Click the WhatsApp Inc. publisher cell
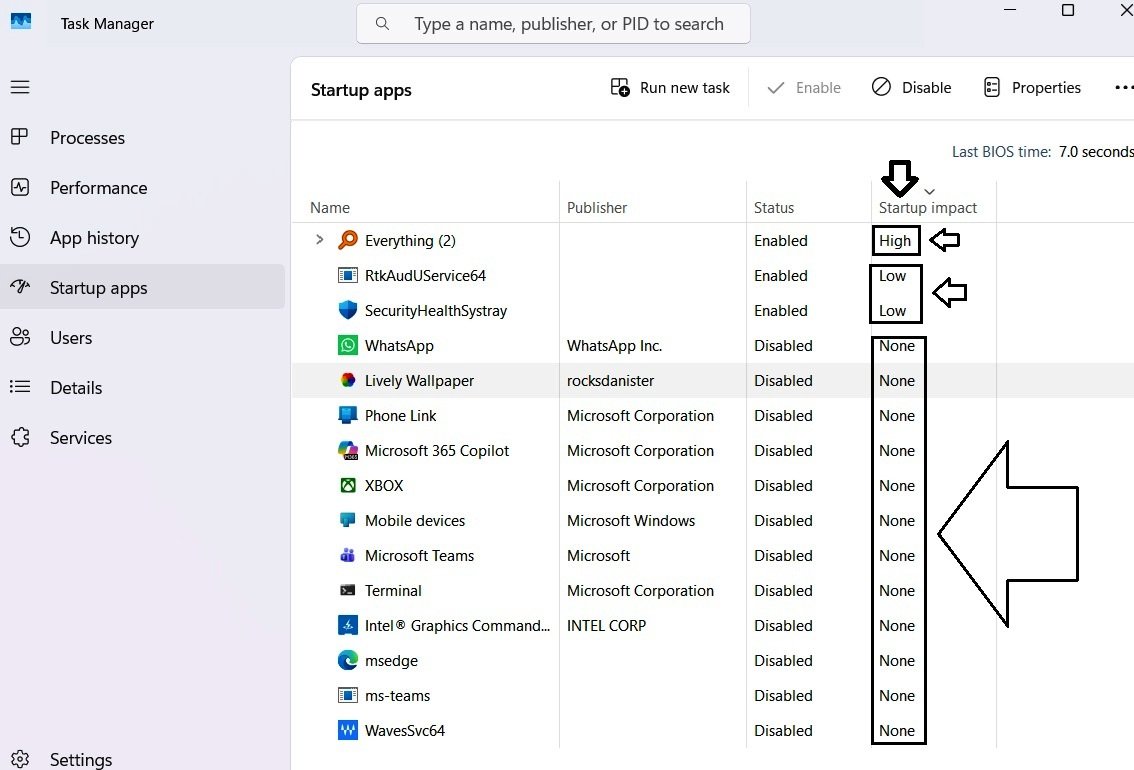This screenshot has width=1134, height=770. click(x=614, y=346)
